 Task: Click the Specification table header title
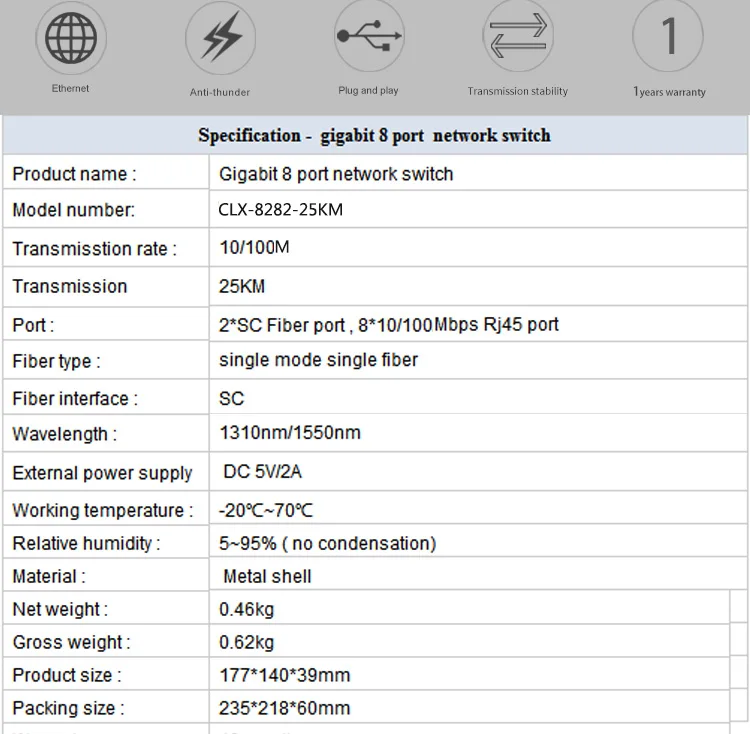[x=375, y=135]
